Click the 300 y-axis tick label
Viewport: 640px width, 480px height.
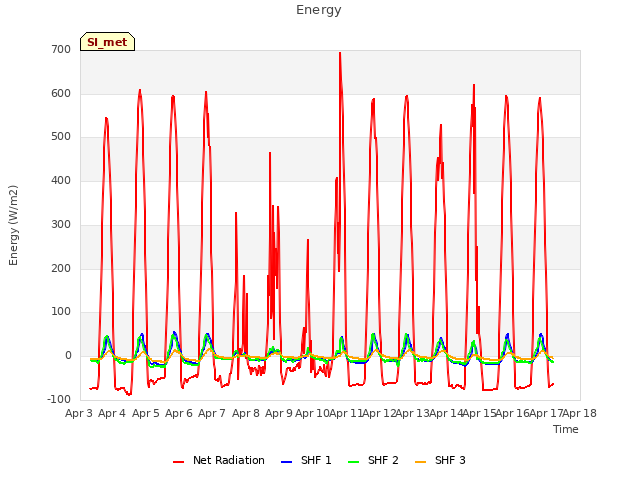click(x=61, y=224)
